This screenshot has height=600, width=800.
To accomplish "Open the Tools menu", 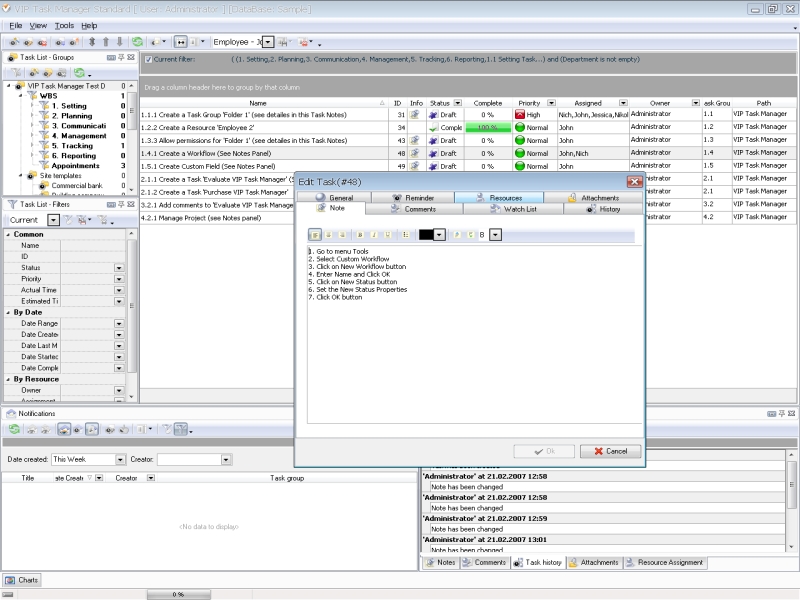I will [x=65, y=25].
